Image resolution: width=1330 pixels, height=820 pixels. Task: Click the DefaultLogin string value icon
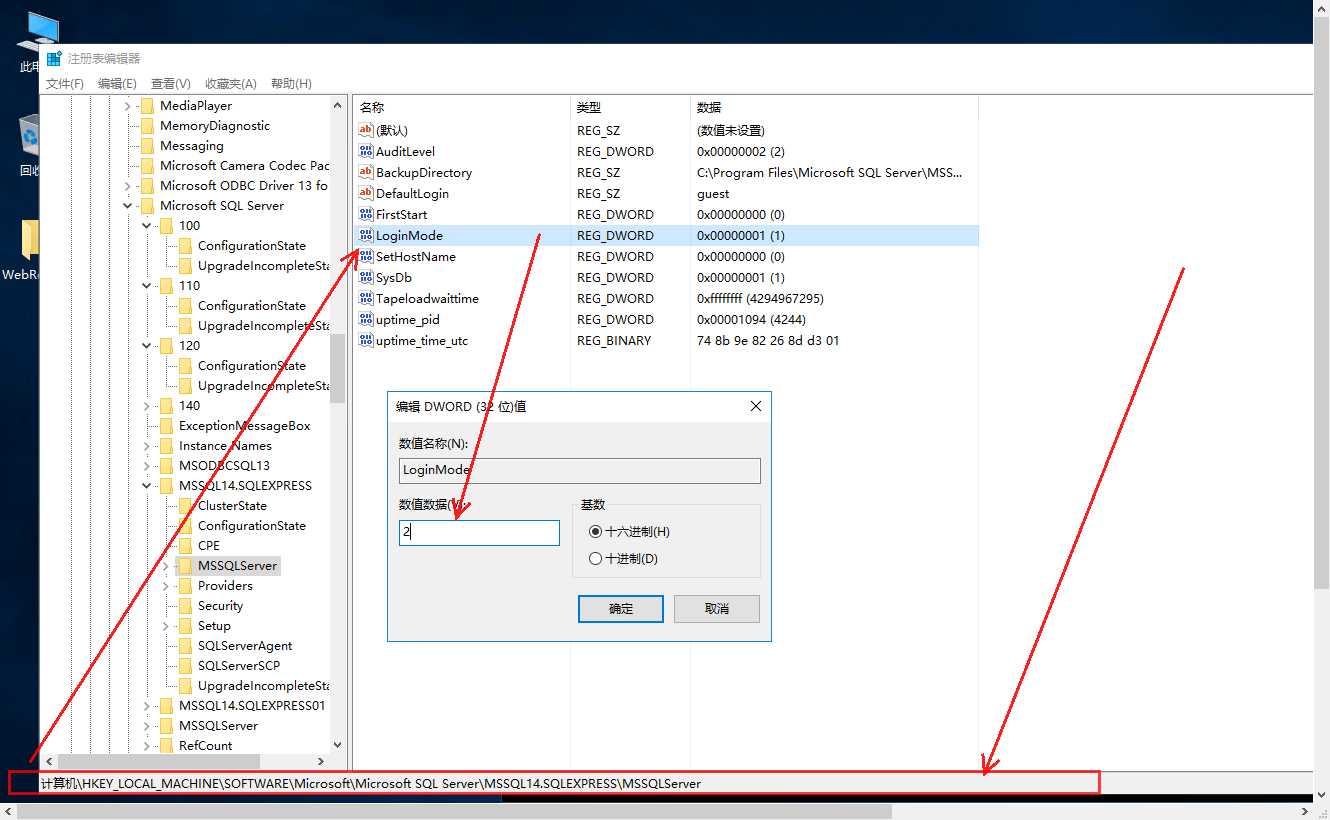pyautogui.click(x=366, y=193)
